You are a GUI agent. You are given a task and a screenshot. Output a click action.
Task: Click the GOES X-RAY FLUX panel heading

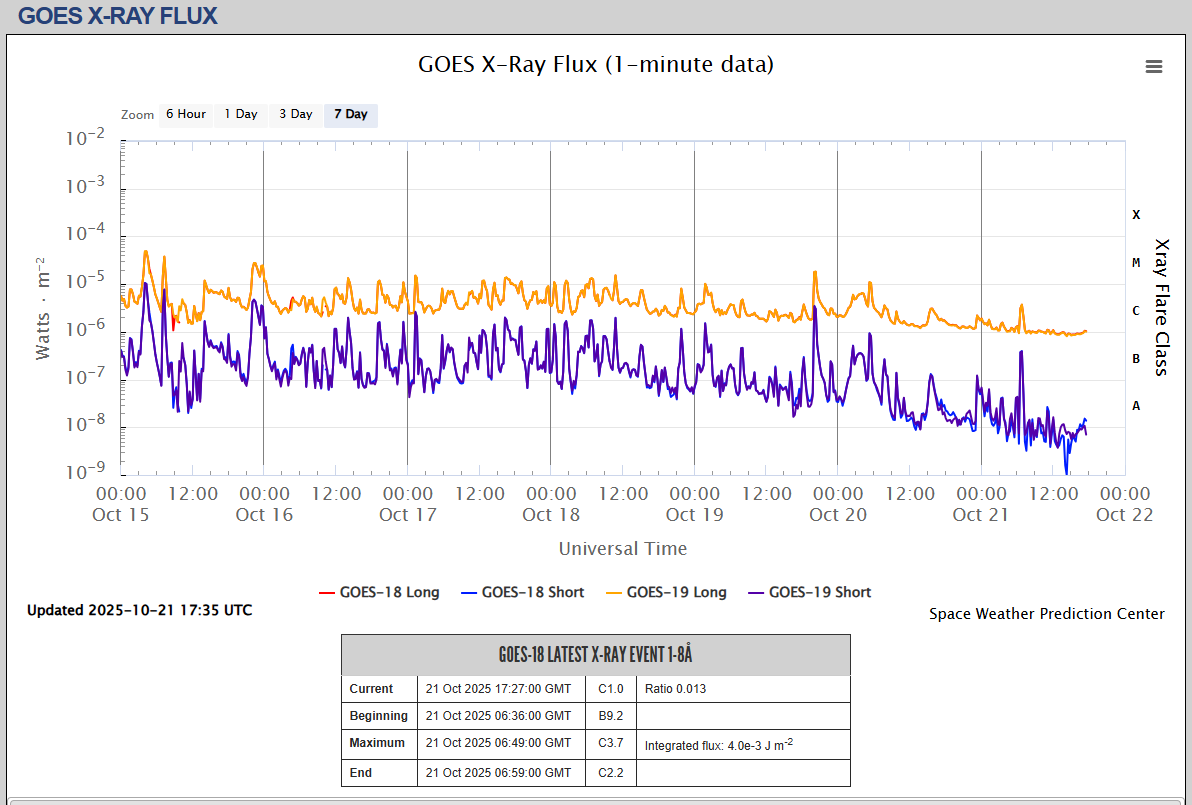(118, 16)
